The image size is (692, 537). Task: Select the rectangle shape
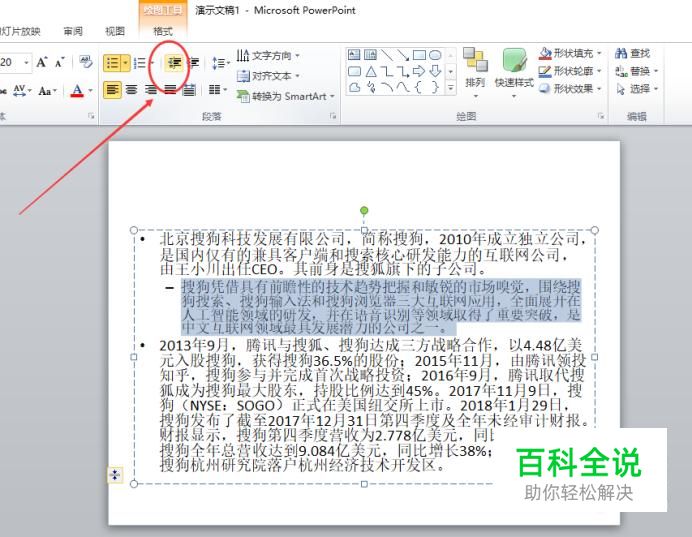pos(419,55)
